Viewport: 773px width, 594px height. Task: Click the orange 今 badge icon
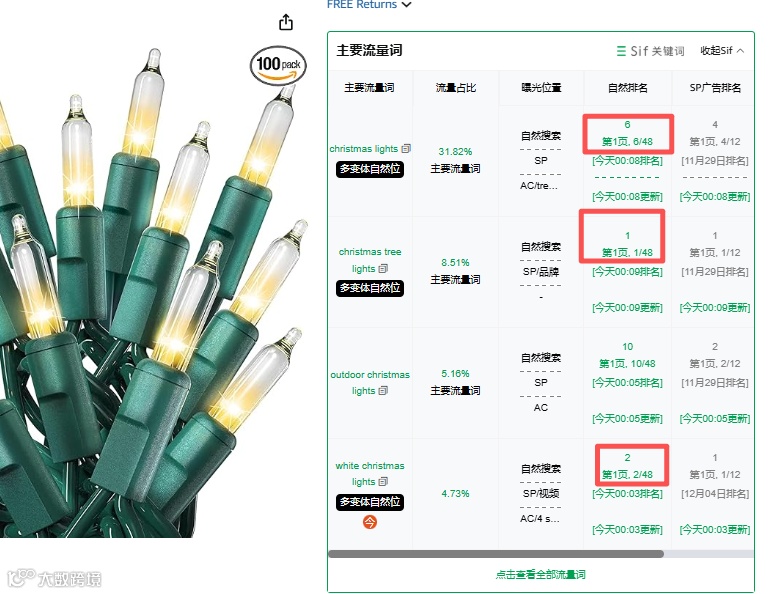[370, 522]
